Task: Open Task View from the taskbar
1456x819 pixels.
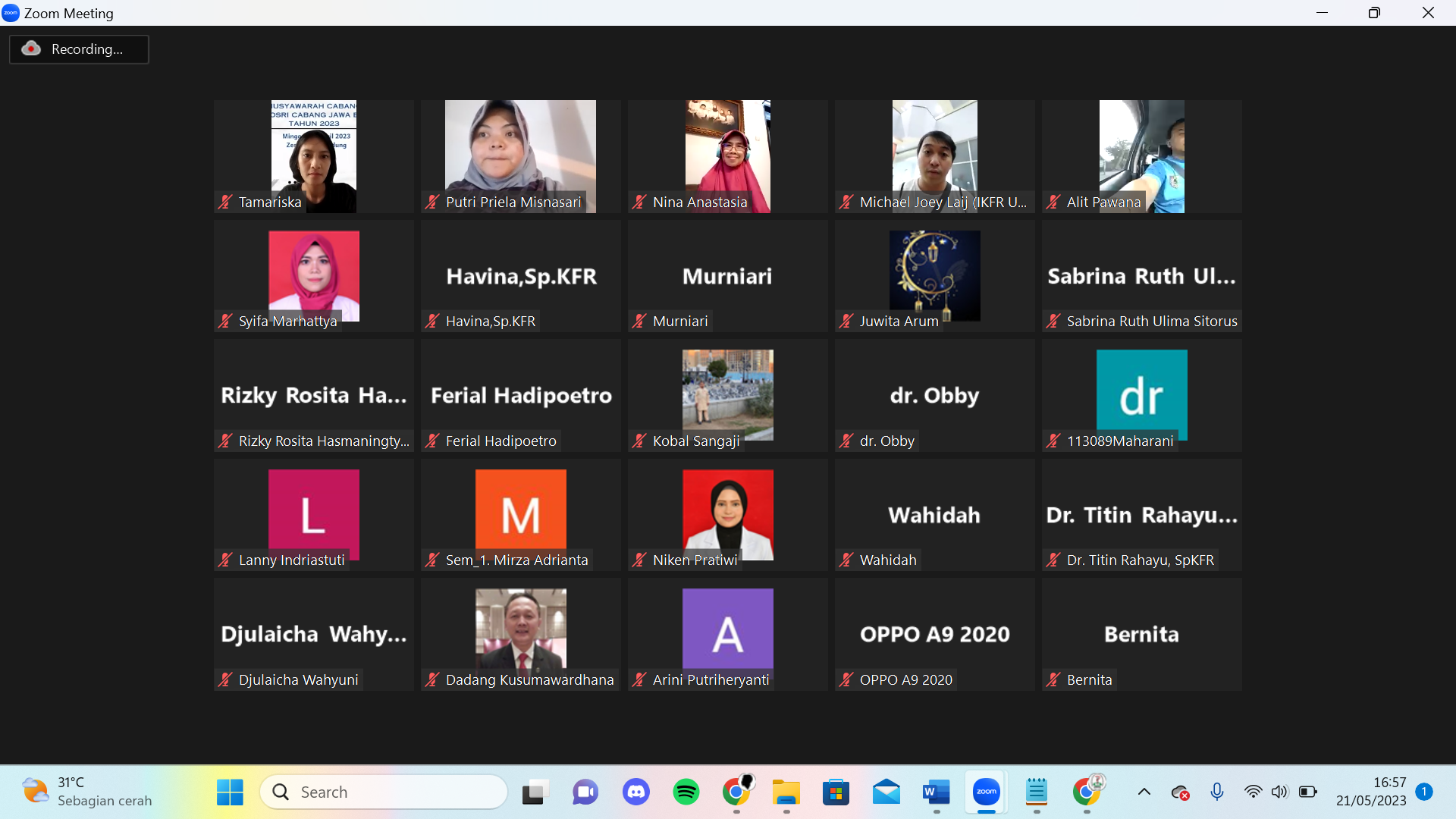Action: [535, 792]
